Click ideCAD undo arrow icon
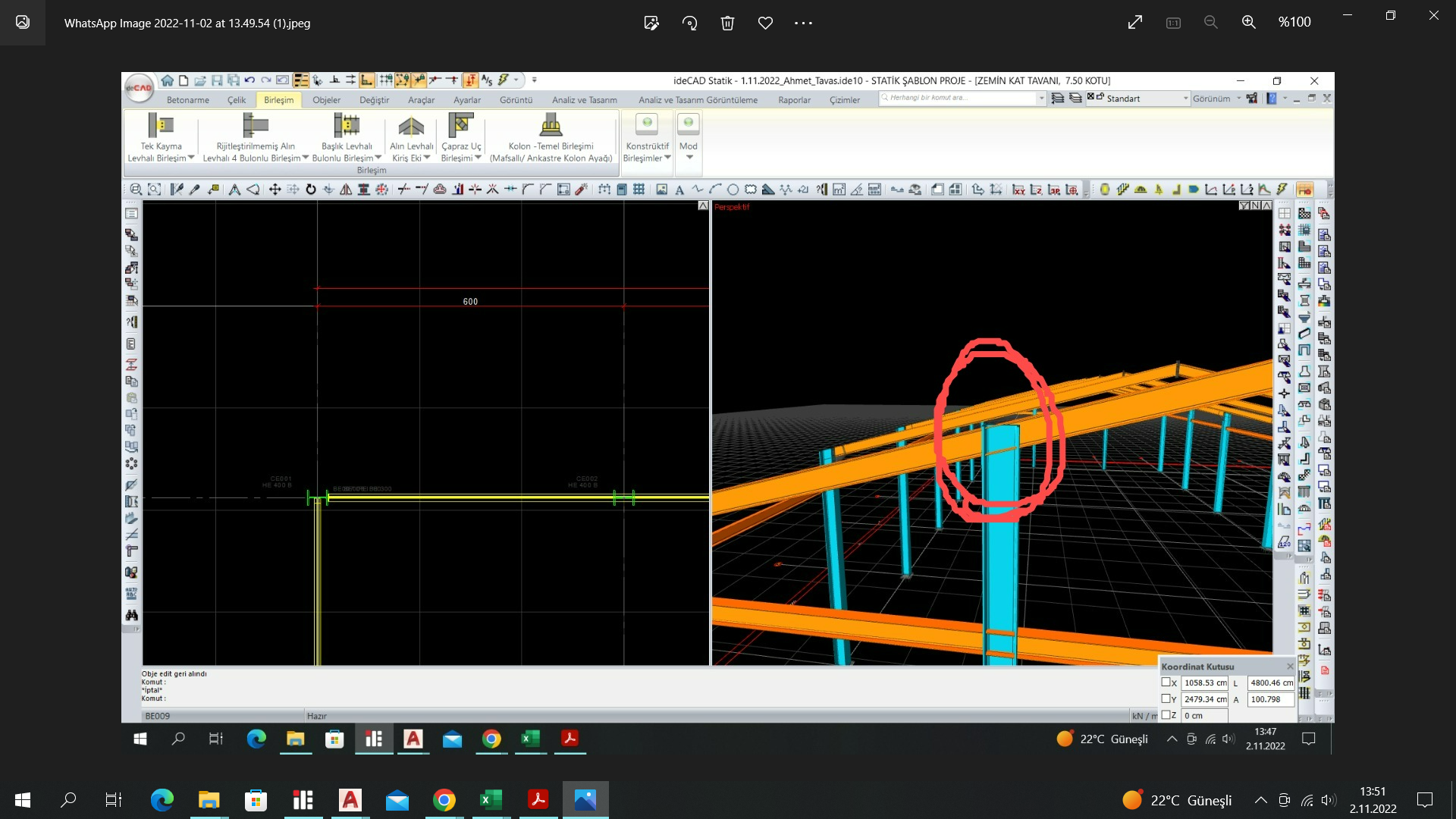 click(249, 80)
